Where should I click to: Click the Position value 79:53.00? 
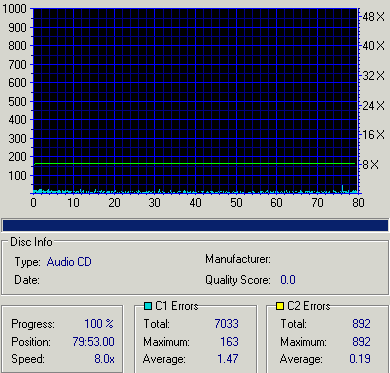[x=93, y=342]
